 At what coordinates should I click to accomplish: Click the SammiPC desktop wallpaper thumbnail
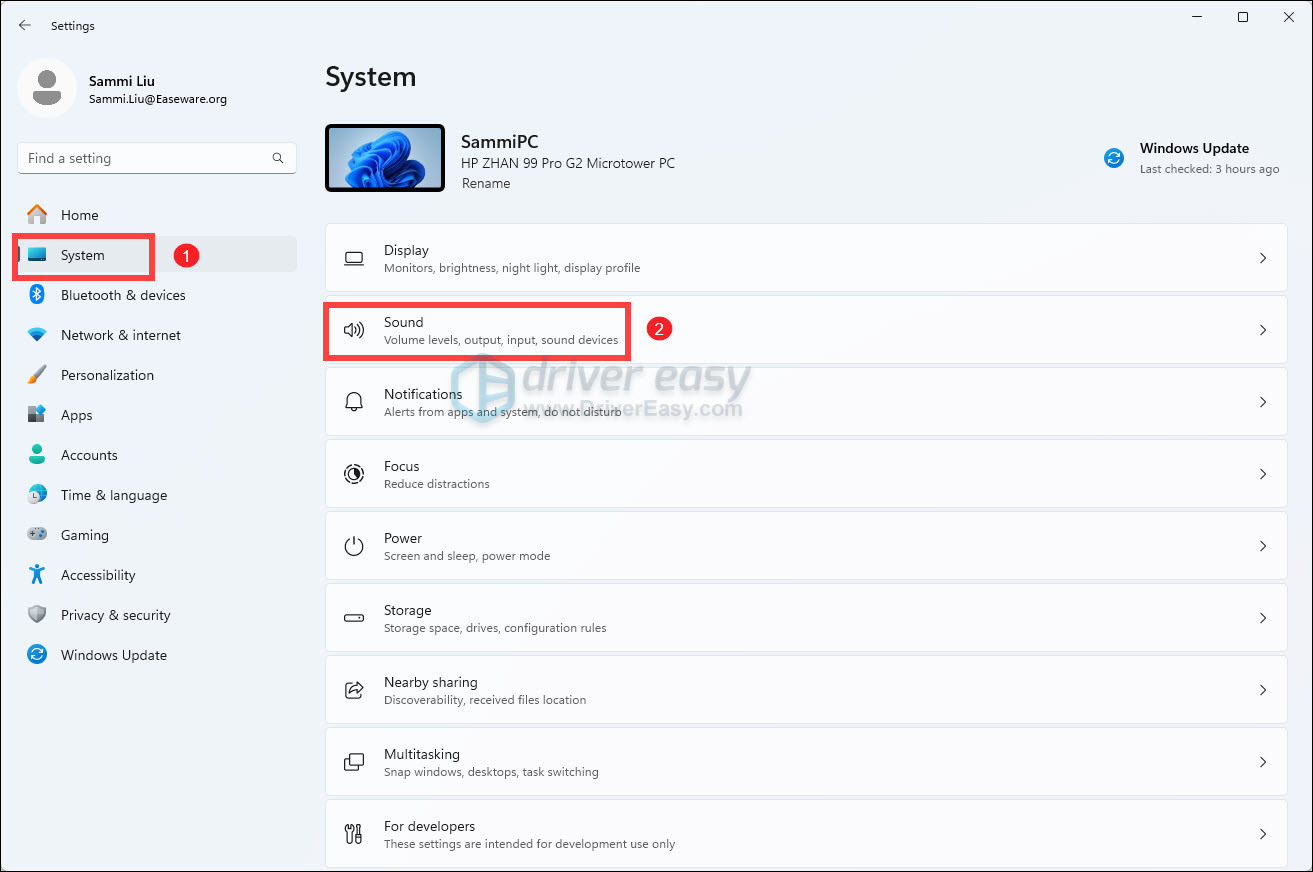(x=385, y=158)
